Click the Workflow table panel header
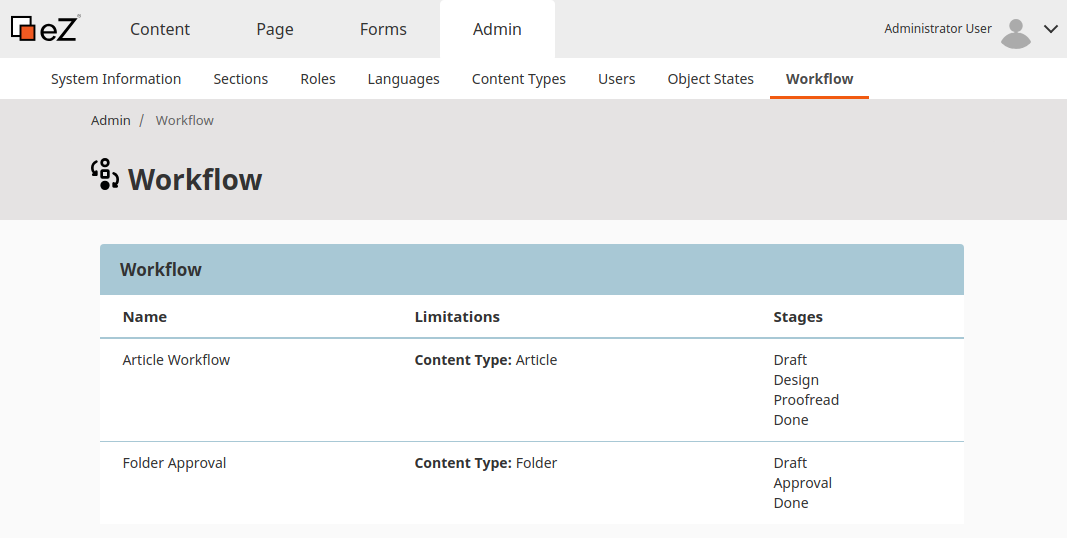1067x538 pixels. tap(531, 269)
